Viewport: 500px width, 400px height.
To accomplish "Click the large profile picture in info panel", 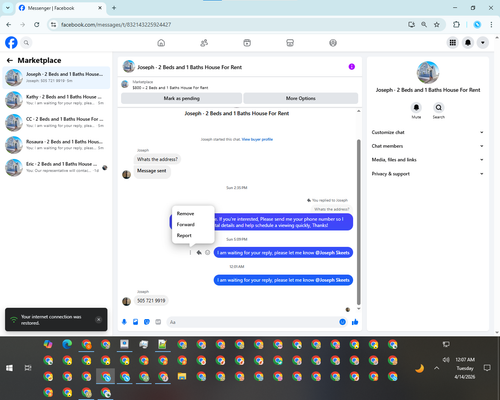I will click(x=428, y=72).
